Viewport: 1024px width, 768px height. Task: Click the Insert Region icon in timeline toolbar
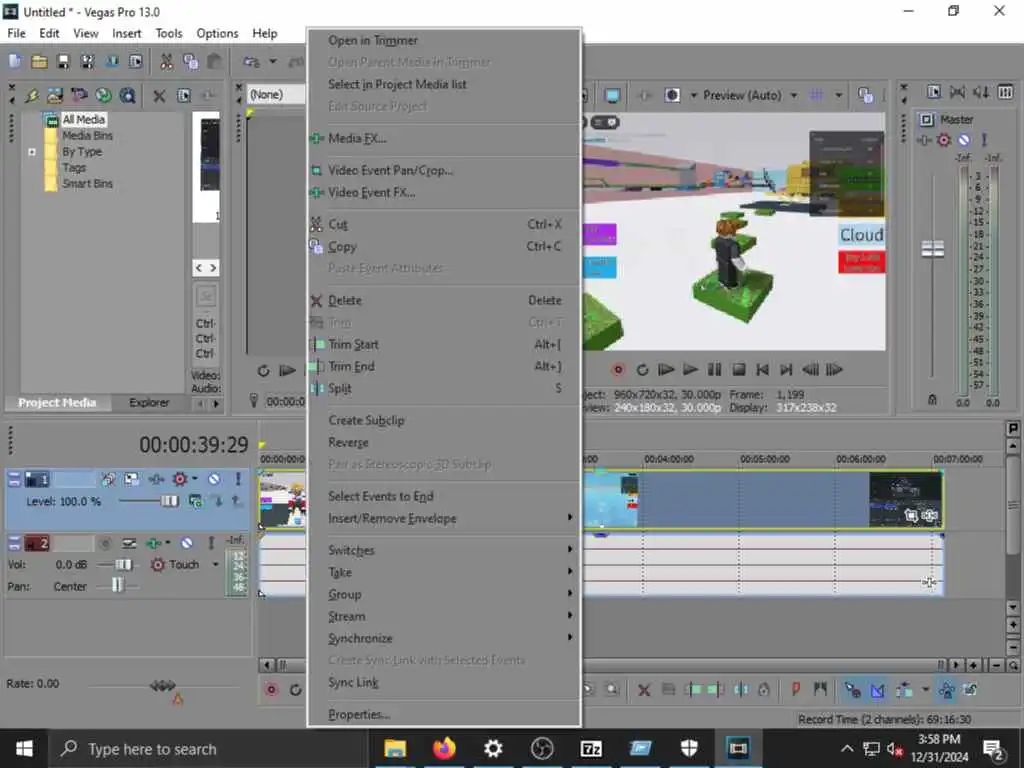point(820,689)
